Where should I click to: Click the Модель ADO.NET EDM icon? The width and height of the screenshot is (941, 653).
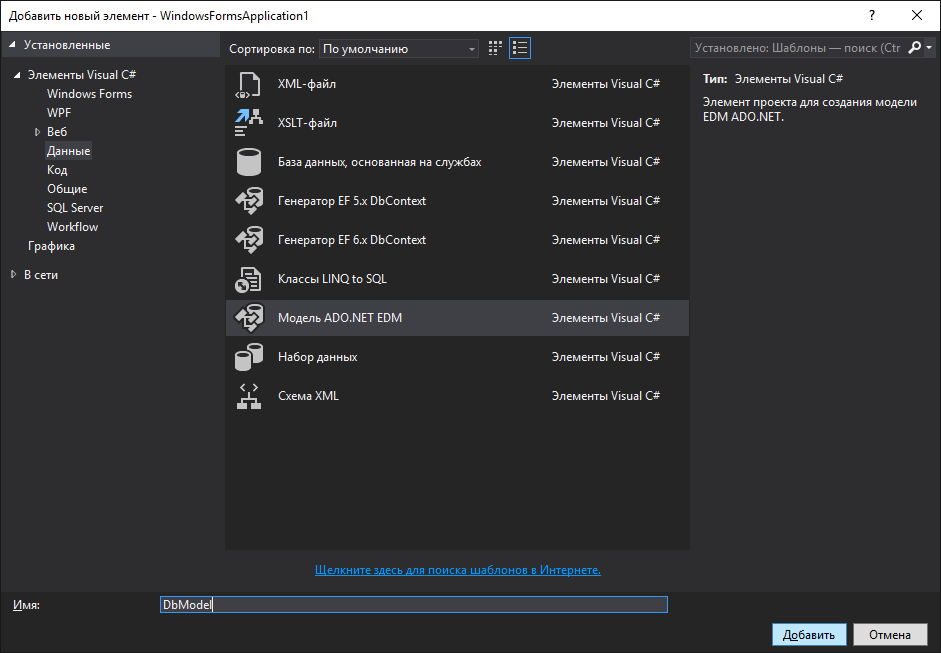tap(248, 318)
